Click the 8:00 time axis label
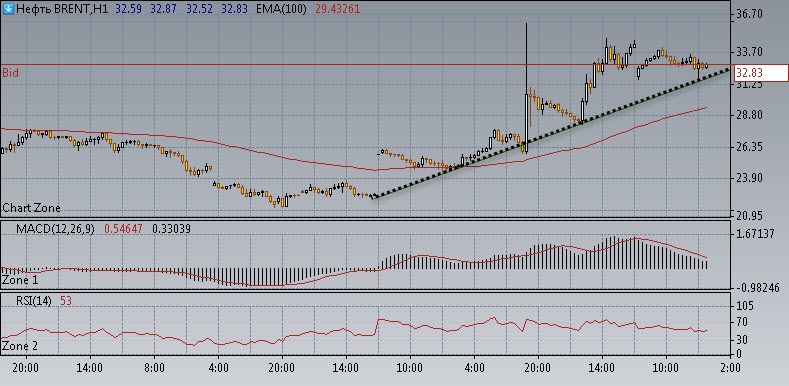The image size is (789, 386). [x=154, y=368]
